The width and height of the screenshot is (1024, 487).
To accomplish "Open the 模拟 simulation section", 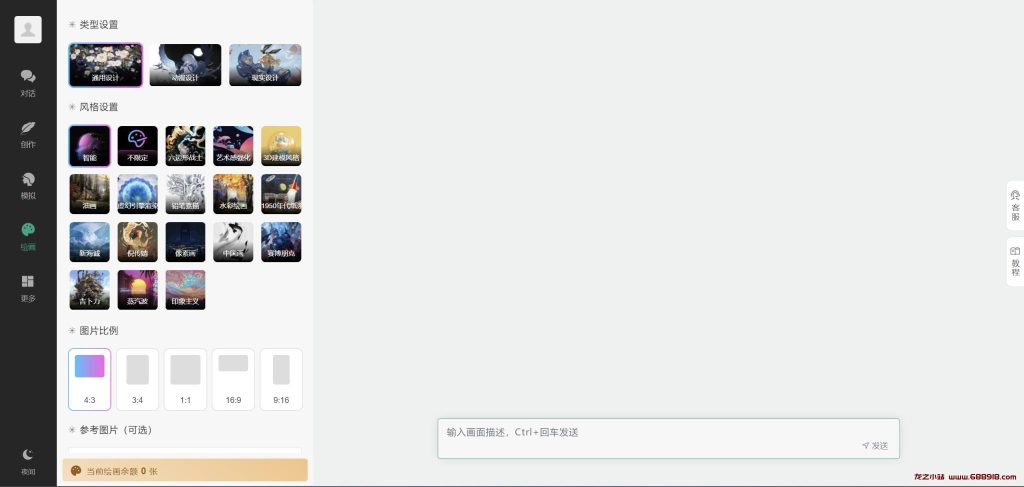I will [x=28, y=186].
